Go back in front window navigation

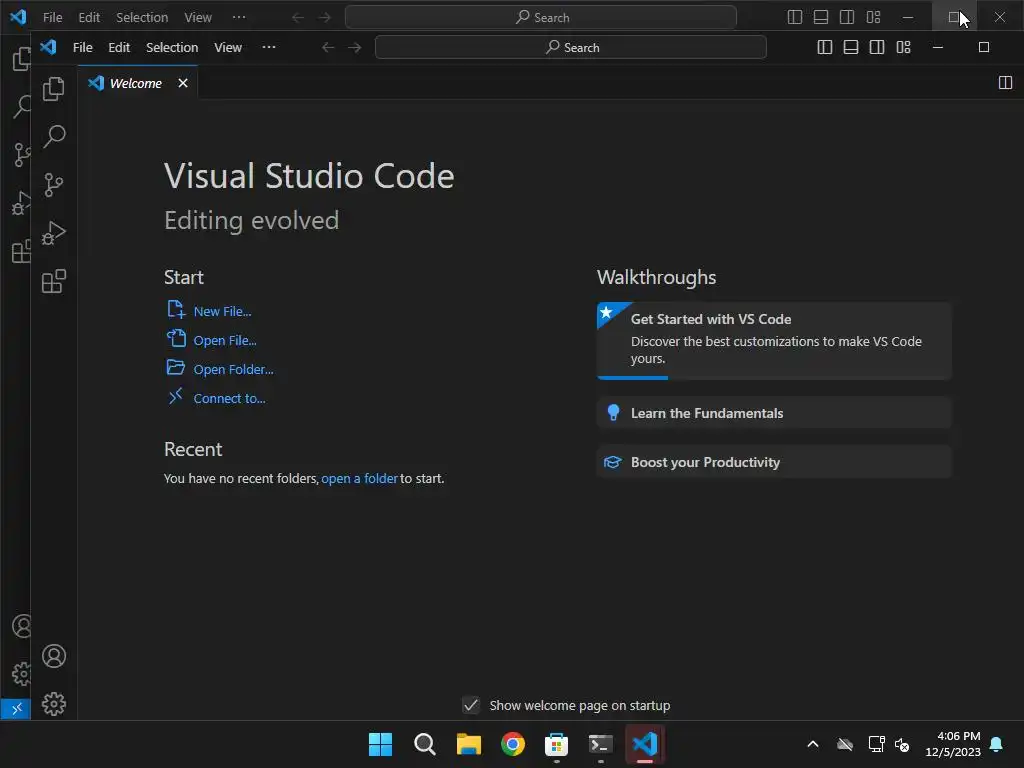(x=328, y=47)
